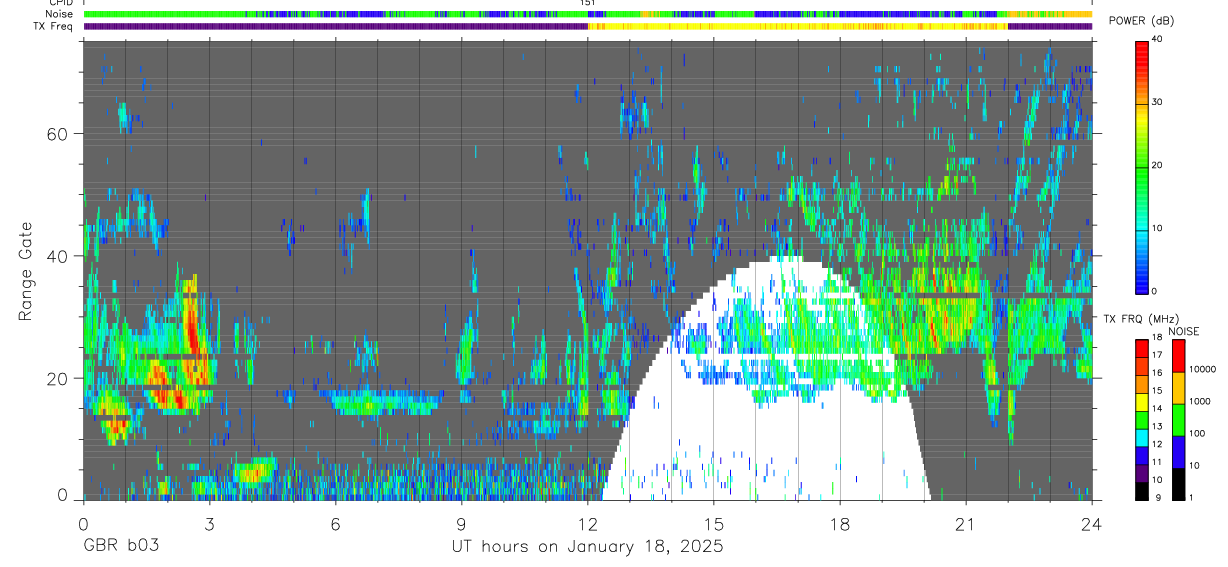Click the 24 tick label on the UT hours axis

(1091, 524)
